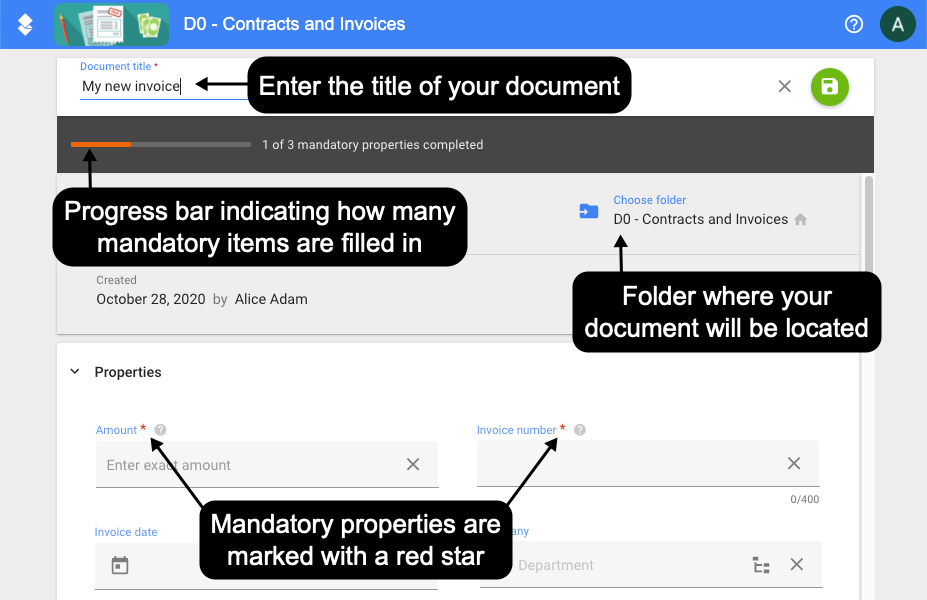Clear the Department field
The height and width of the screenshot is (600, 927).
(x=796, y=565)
